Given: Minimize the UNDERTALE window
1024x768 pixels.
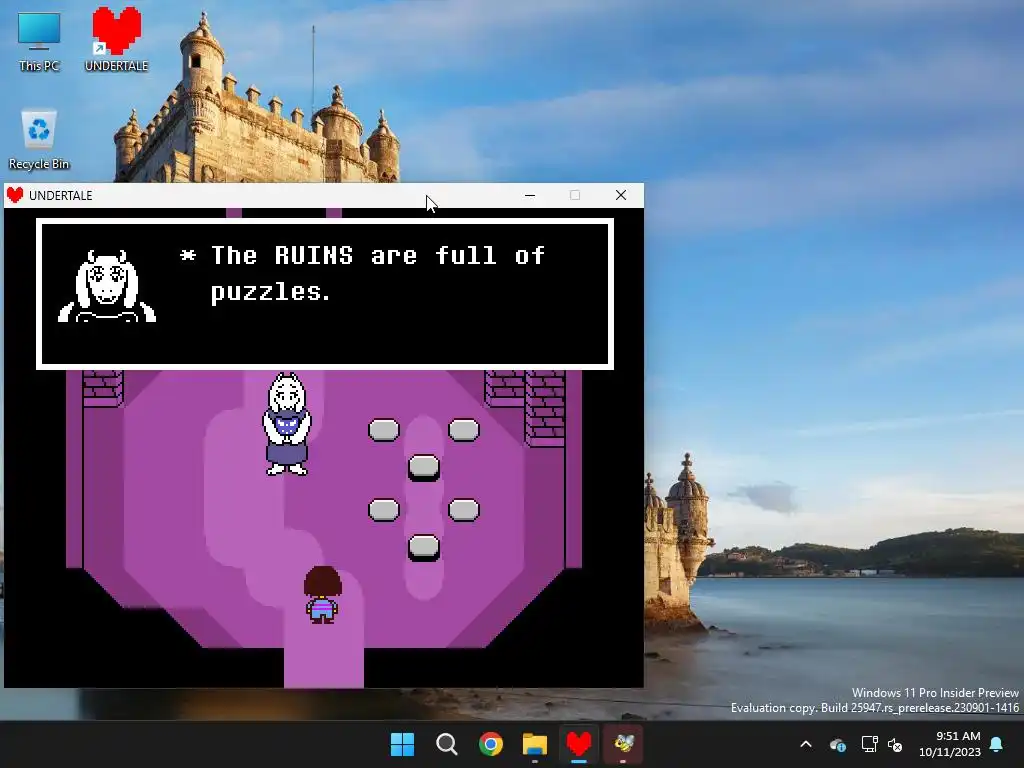Looking at the screenshot, I should 530,195.
